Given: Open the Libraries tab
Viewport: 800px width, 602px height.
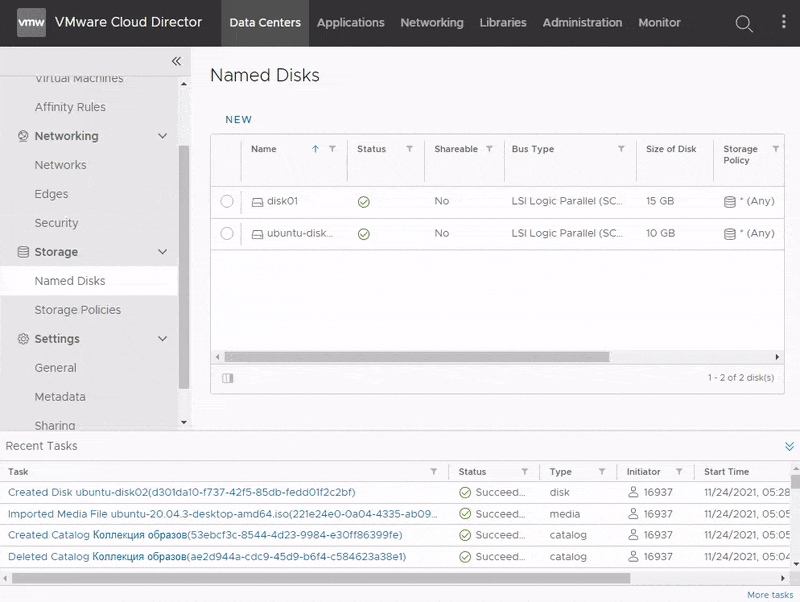Looking at the screenshot, I should (x=503, y=23).
